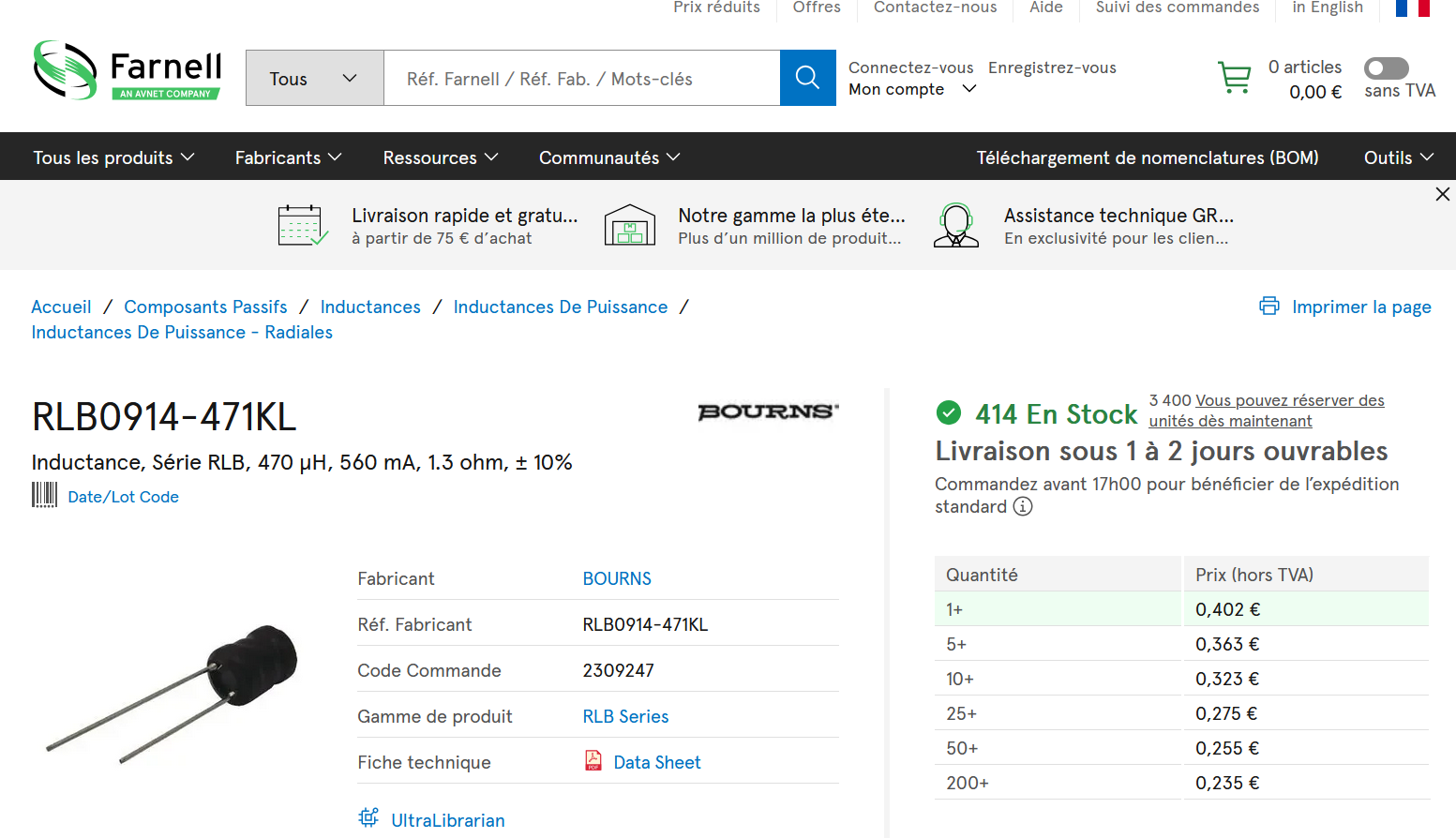
Task: Open the RLB Series link
Action: point(625,716)
